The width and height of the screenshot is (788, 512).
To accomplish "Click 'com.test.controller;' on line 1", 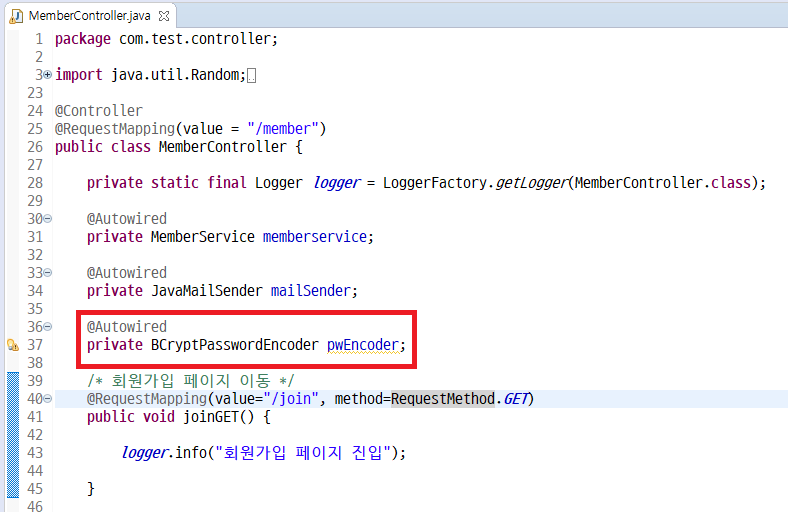I will (198, 39).
